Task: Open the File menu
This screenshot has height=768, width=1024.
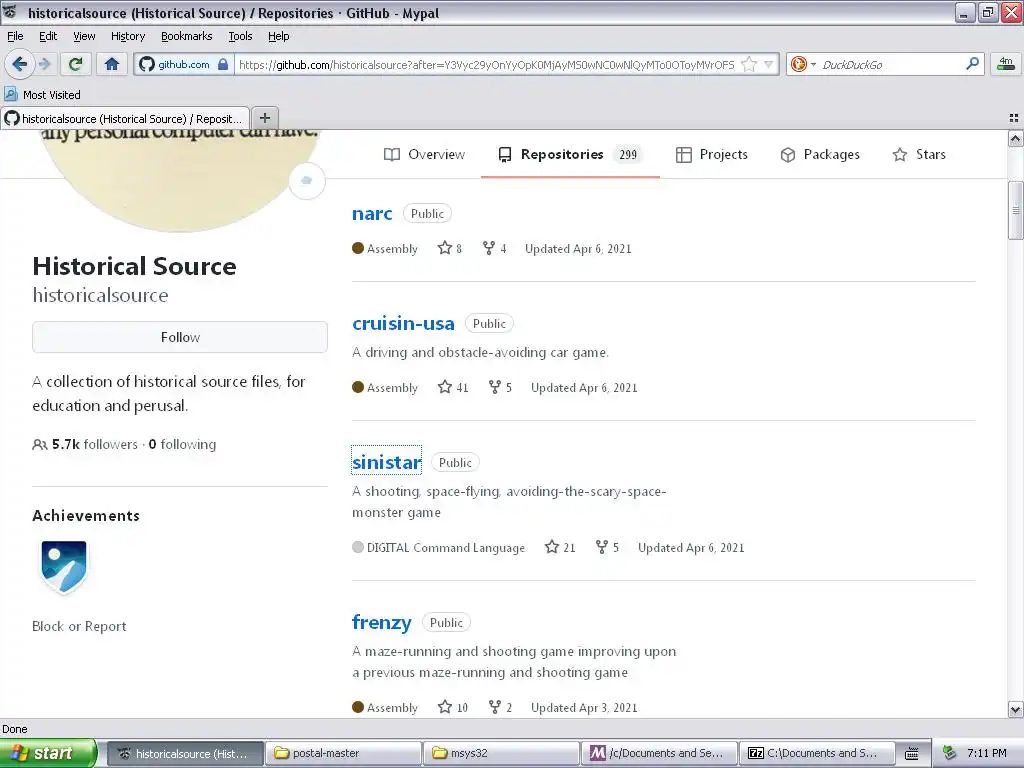Action: point(15,36)
